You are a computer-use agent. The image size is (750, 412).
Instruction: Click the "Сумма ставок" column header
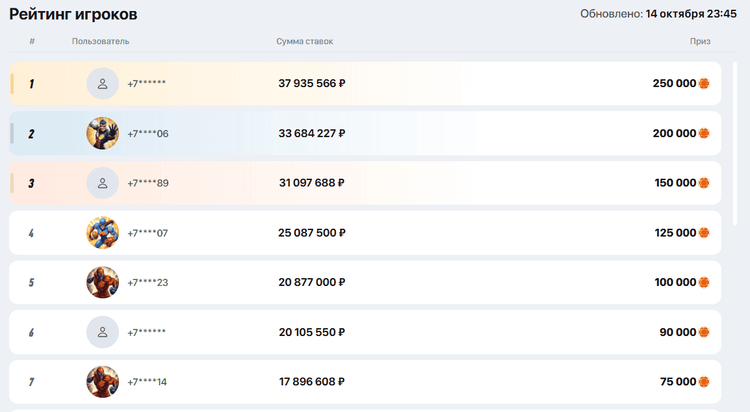click(305, 41)
